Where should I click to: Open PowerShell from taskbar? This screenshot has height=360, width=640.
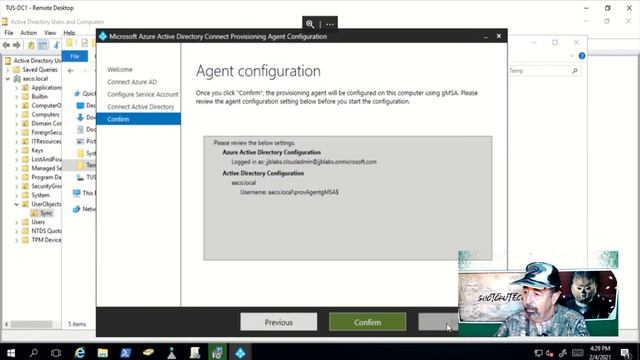[x=126, y=353]
